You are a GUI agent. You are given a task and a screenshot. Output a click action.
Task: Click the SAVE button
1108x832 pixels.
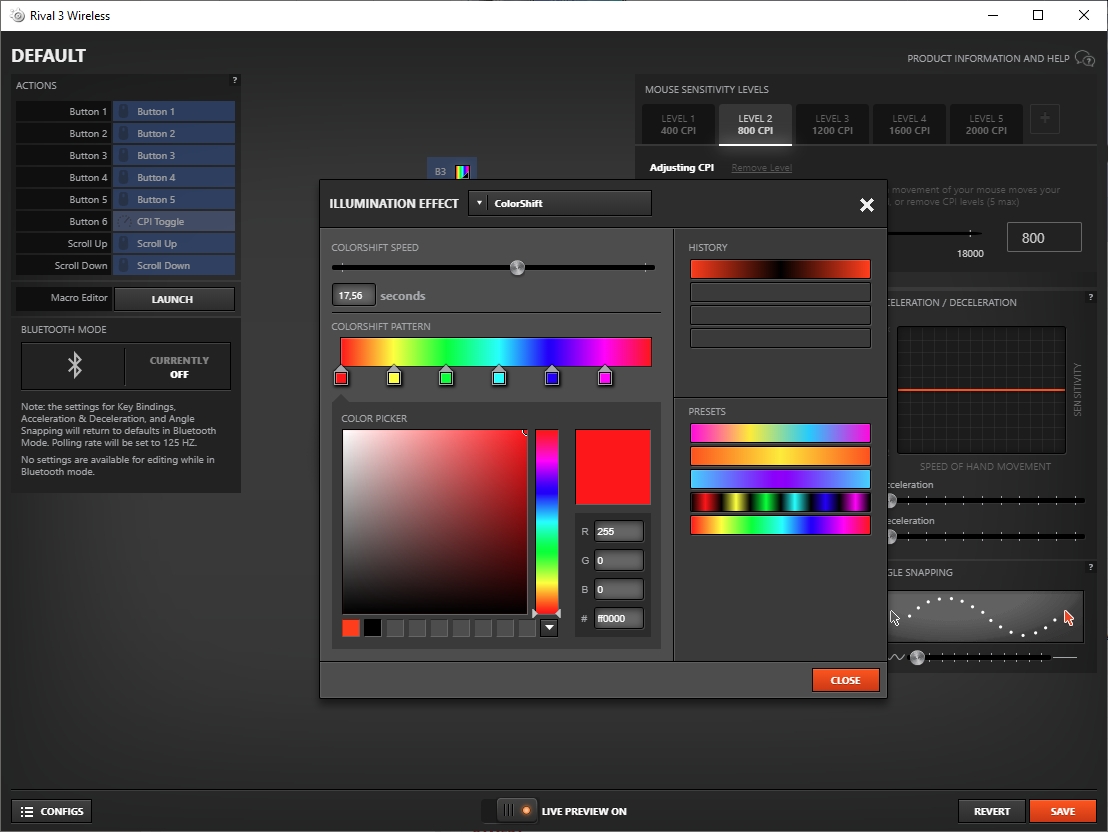pyautogui.click(x=1063, y=812)
